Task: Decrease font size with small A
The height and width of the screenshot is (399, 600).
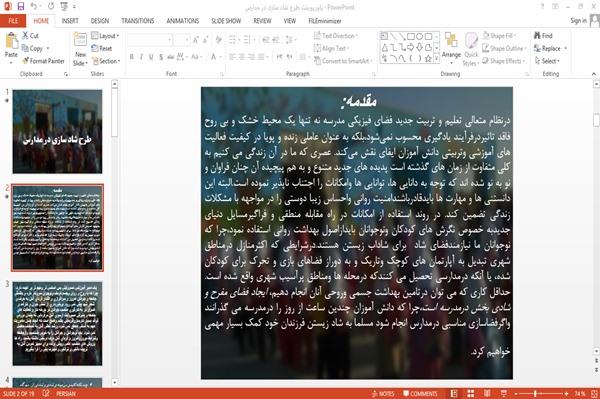Action: (205, 40)
